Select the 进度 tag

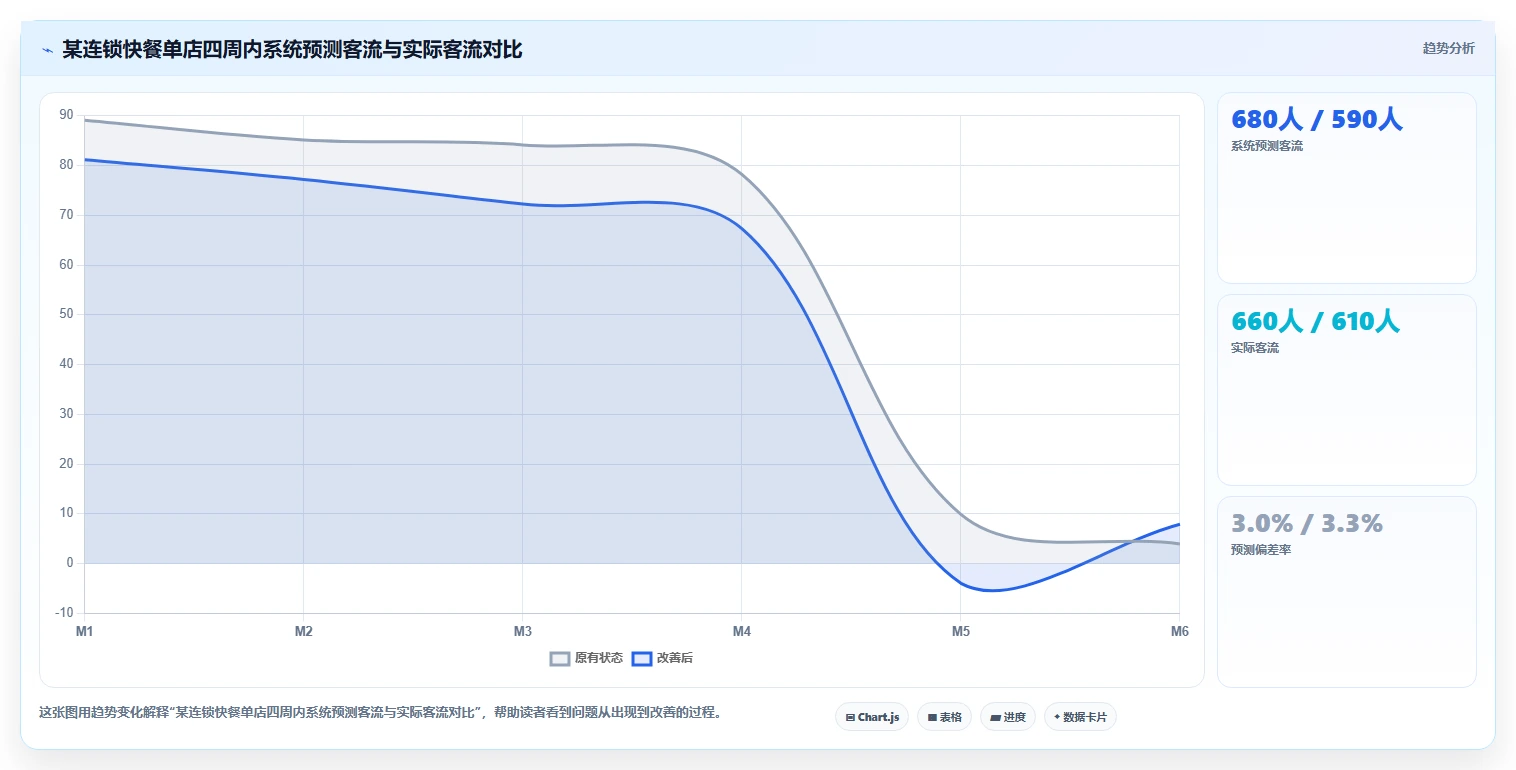tap(1008, 717)
